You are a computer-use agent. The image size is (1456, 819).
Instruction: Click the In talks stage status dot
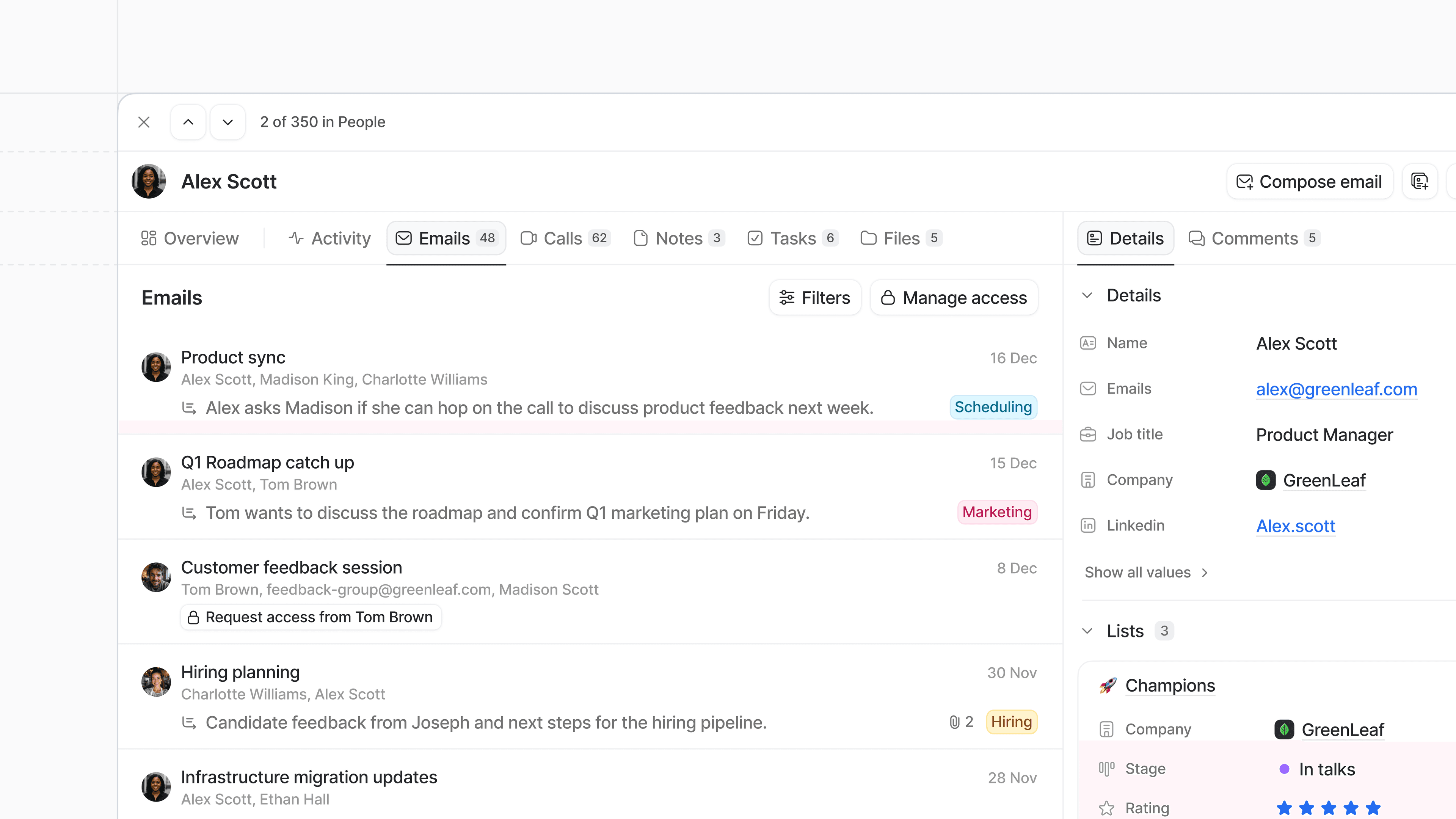(x=1284, y=769)
